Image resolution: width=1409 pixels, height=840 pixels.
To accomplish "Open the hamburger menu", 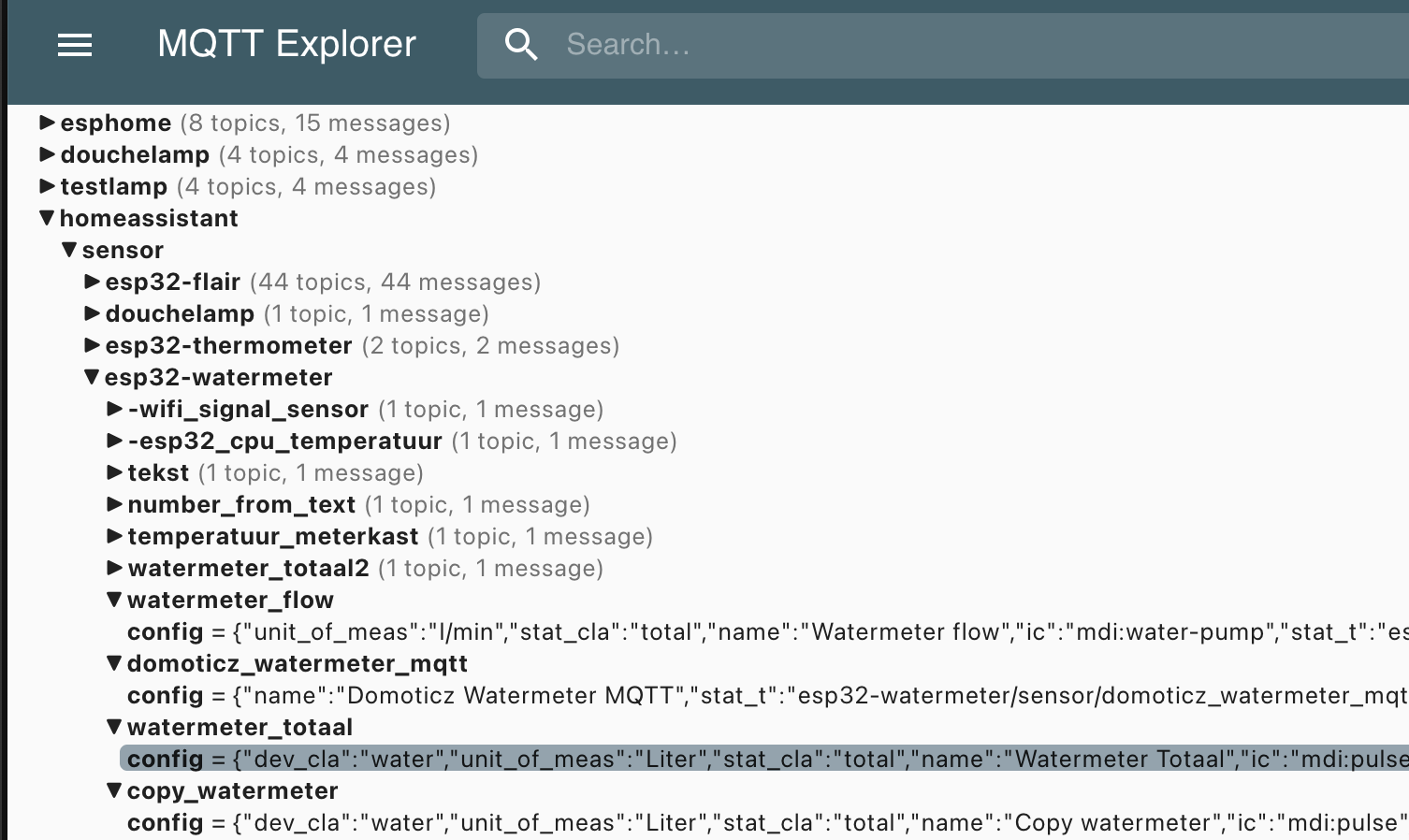I will (75, 45).
